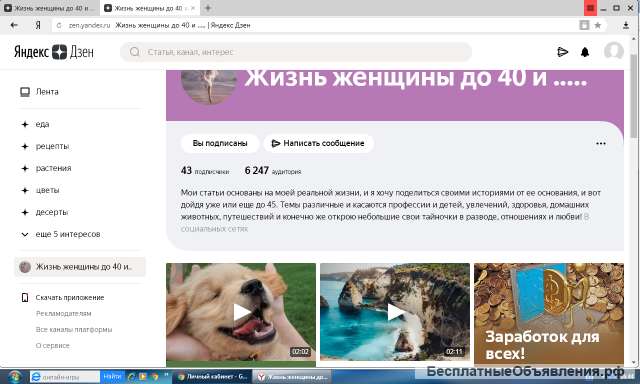Screen dimensions: 640x384
Task: Switch to the first Жизнь женщины tab
Action: coord(49,8)
